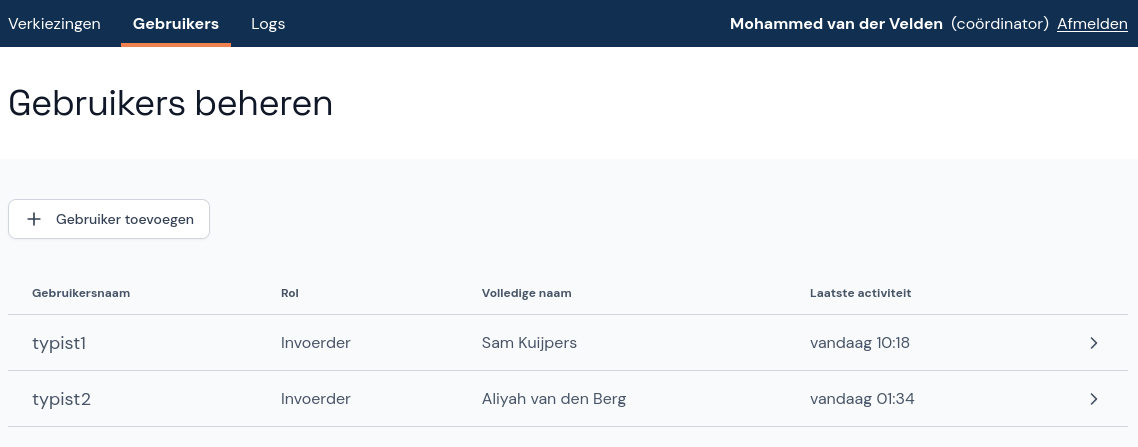The width and height of the screenshot is (1138, 447).
Task: Click the username typist1
Action: (59, 343)
